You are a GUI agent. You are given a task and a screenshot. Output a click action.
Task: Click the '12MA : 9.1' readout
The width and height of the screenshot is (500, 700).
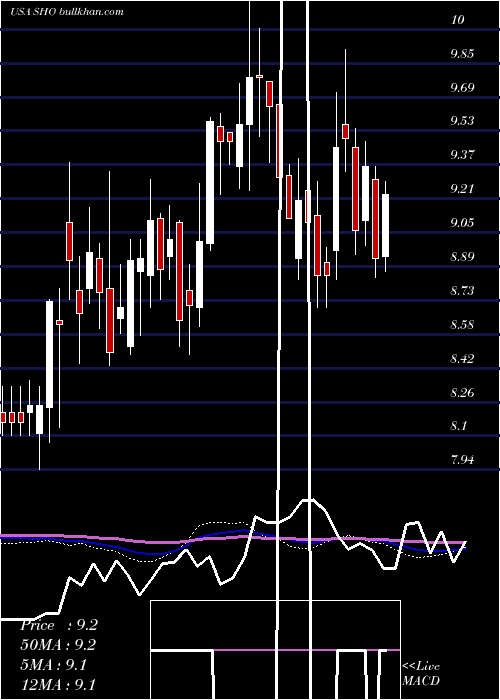[58, 684]
